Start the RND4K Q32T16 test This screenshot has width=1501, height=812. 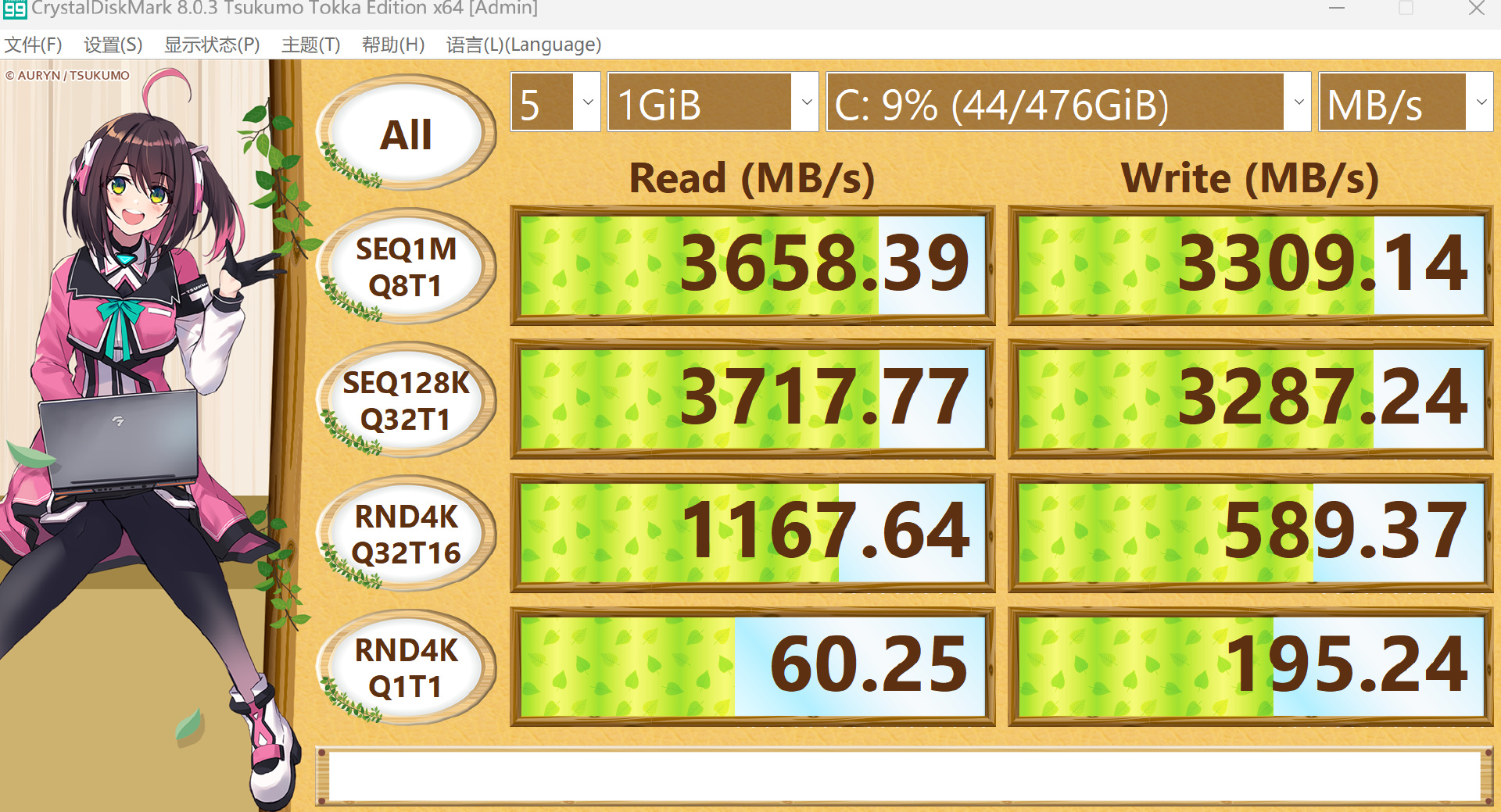[x=406, y=534]
